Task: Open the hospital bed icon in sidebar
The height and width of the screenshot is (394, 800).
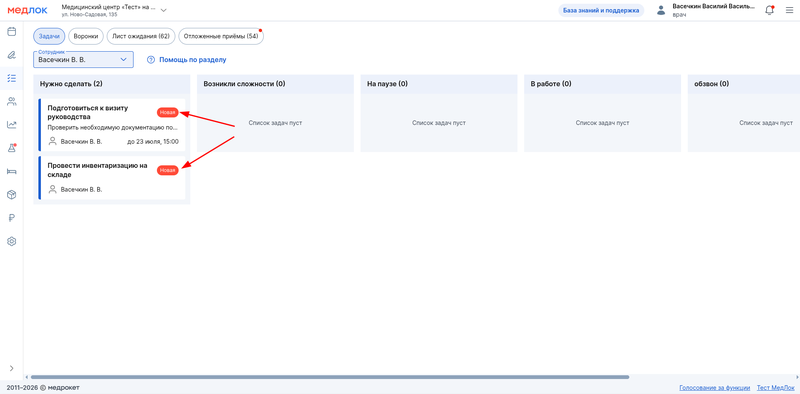Action: [x=11, y=171]
